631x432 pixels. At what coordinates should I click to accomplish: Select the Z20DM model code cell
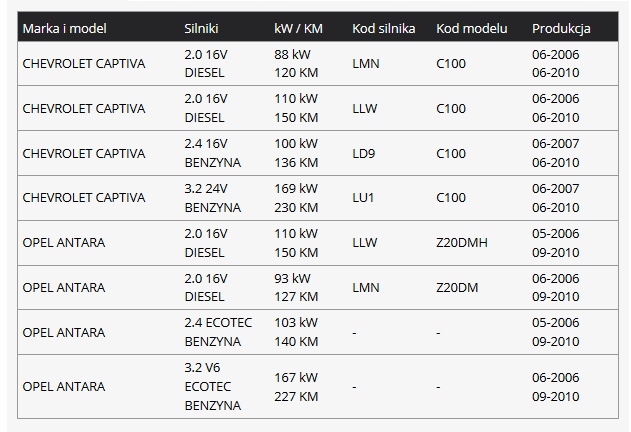click(457, 288)
